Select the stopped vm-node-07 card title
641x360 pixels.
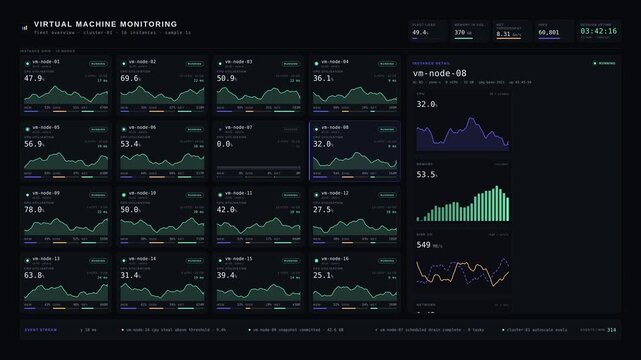(239, 127)
